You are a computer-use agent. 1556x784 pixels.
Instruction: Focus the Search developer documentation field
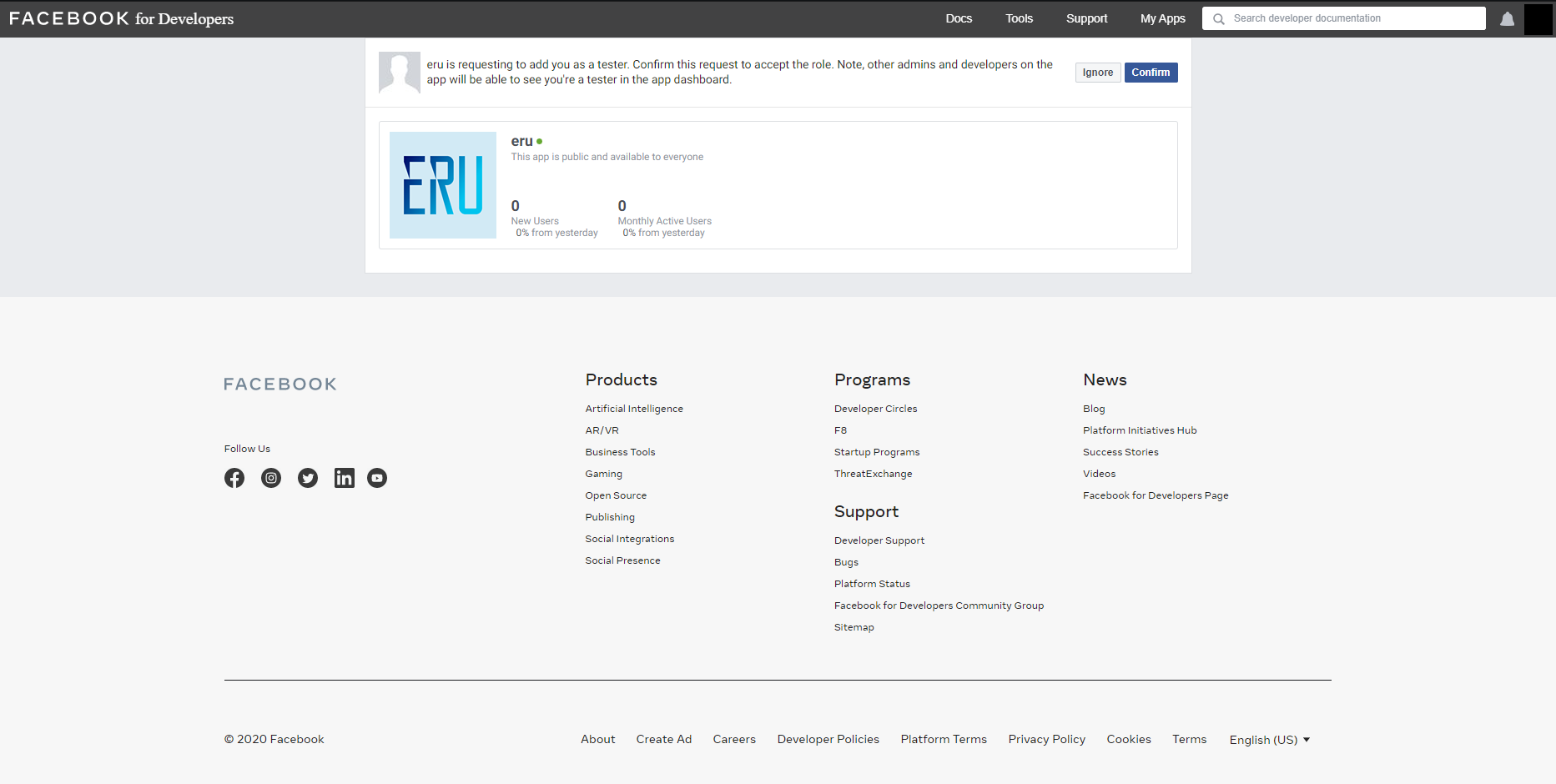[1343, 18]
